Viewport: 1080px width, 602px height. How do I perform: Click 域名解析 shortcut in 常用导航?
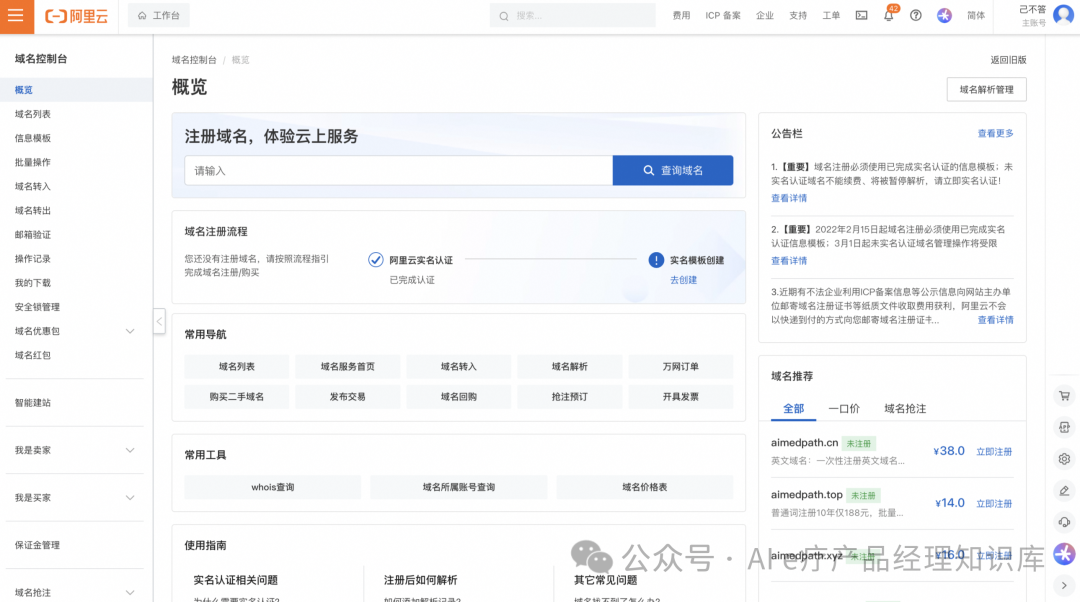570,366
